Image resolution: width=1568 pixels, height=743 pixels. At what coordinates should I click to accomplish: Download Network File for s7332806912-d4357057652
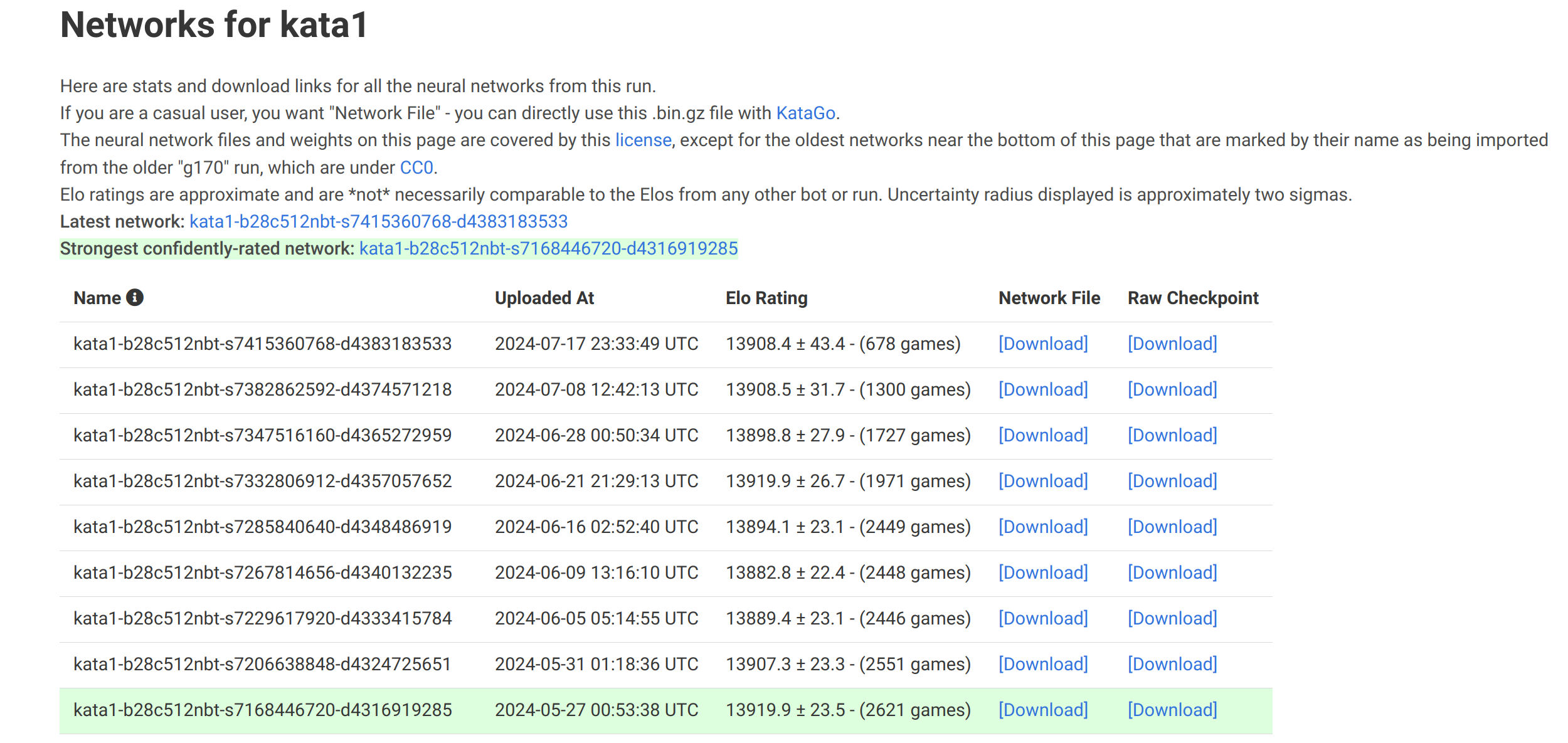tap(1043, 481)
